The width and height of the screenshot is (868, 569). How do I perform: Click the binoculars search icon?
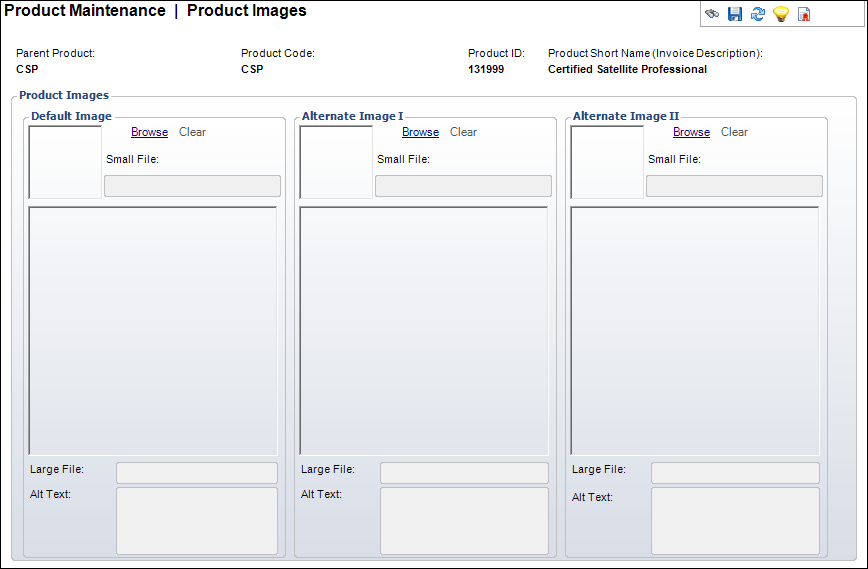712,14
